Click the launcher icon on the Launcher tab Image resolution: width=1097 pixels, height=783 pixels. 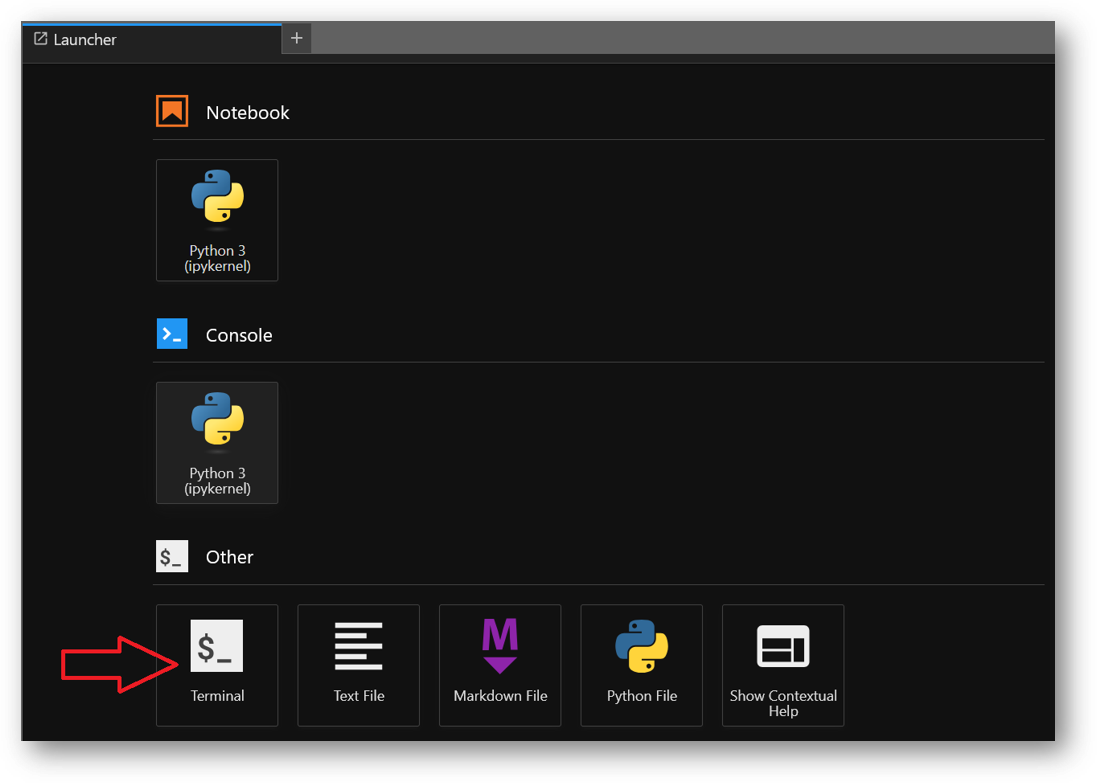40,39
